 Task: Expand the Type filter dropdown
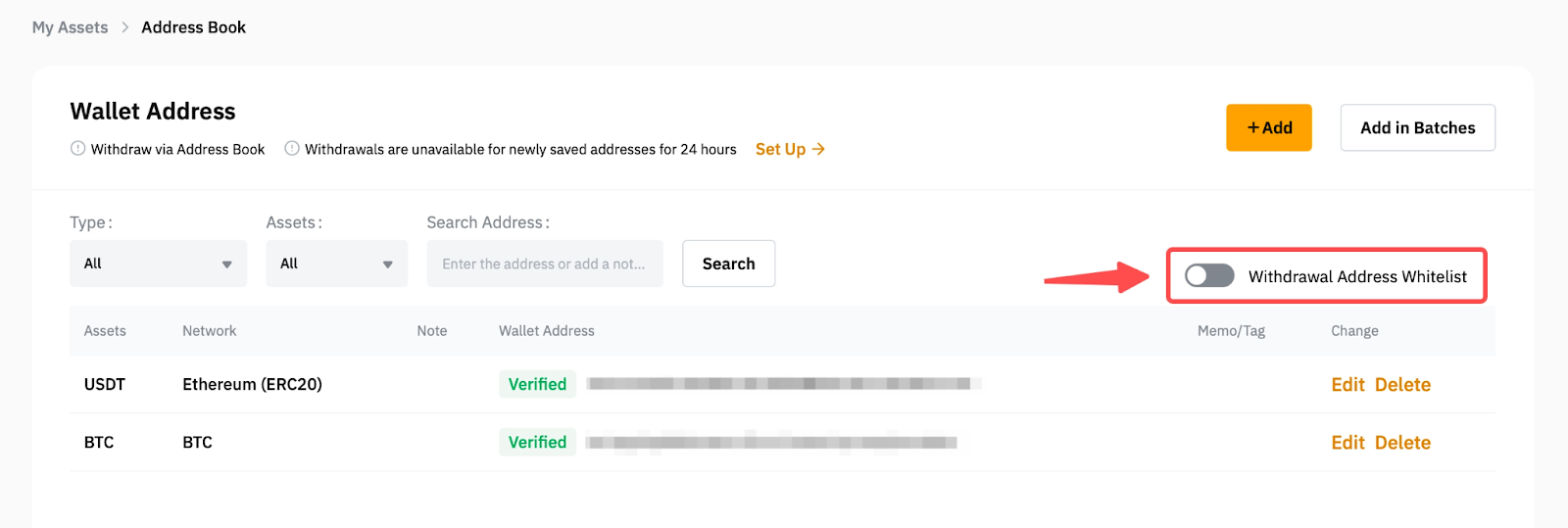(x=158, y=264)
